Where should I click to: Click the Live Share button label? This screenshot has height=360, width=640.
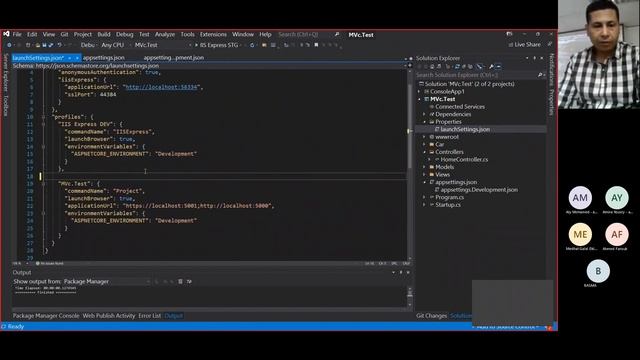527,44
